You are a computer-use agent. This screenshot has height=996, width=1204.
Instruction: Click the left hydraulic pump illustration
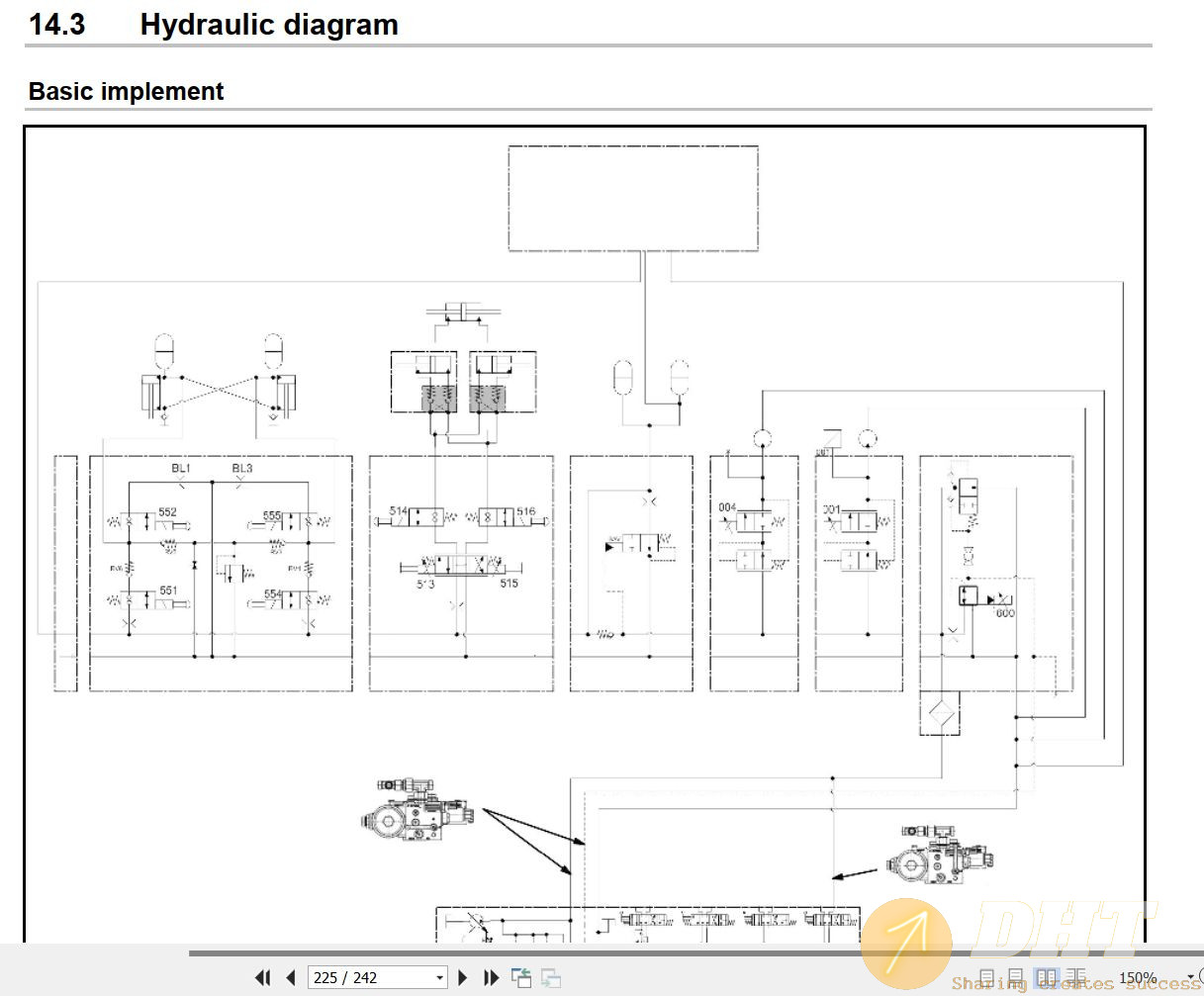[417, 811]
